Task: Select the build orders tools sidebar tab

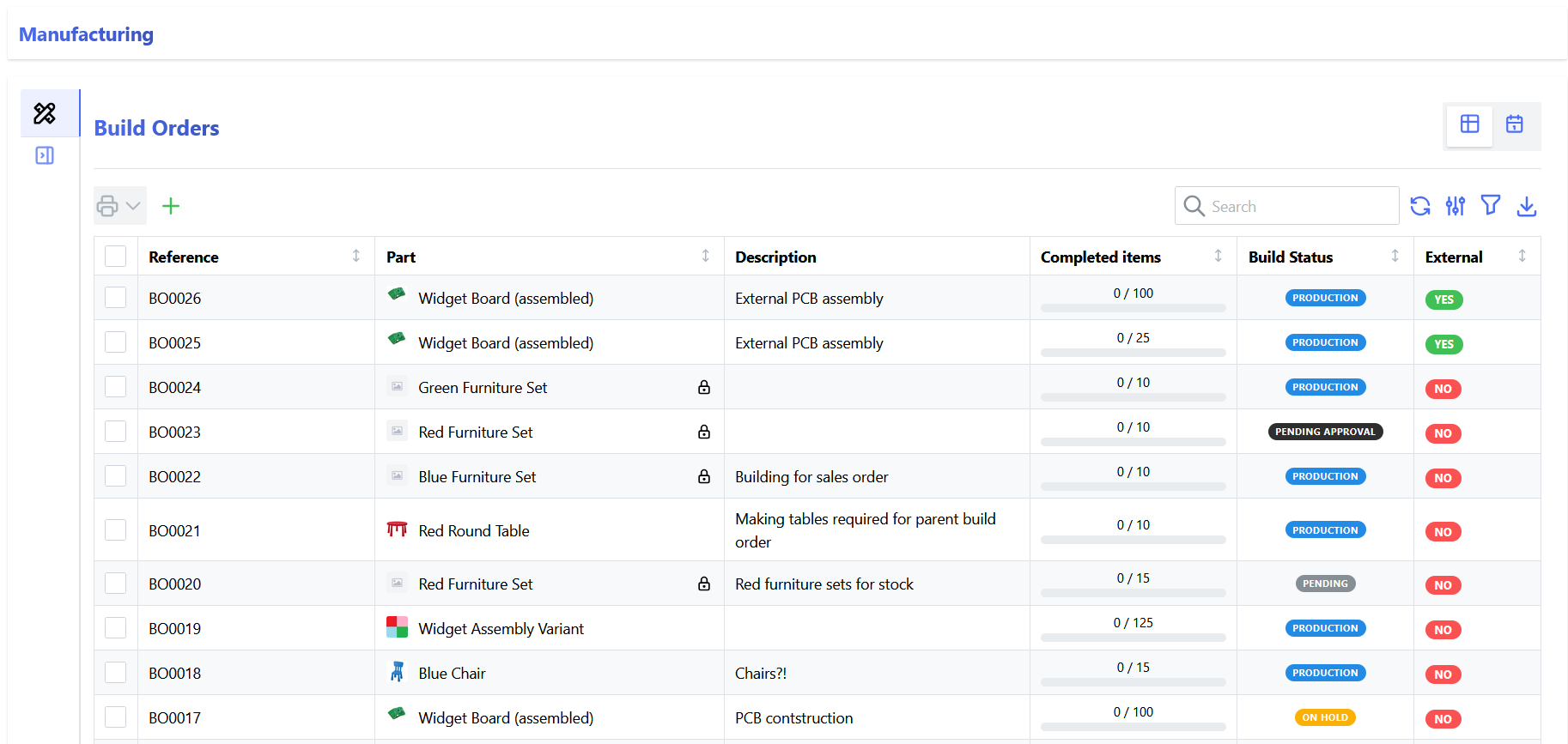Action: (45, 113)
